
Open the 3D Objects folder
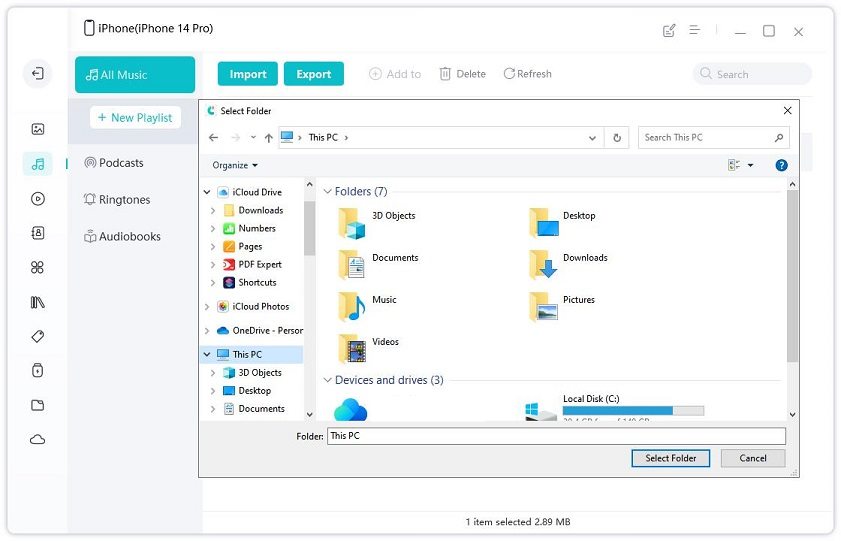pos(377,223)
